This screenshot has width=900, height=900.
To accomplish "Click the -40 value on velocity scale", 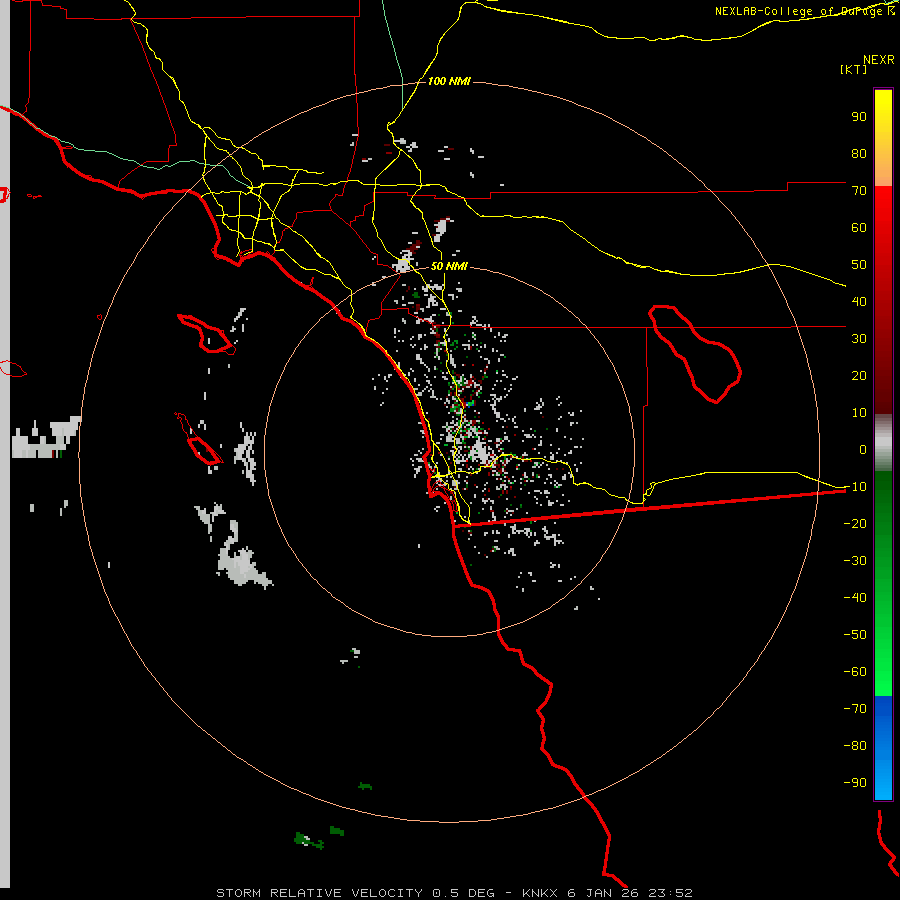I will (855, 598).
